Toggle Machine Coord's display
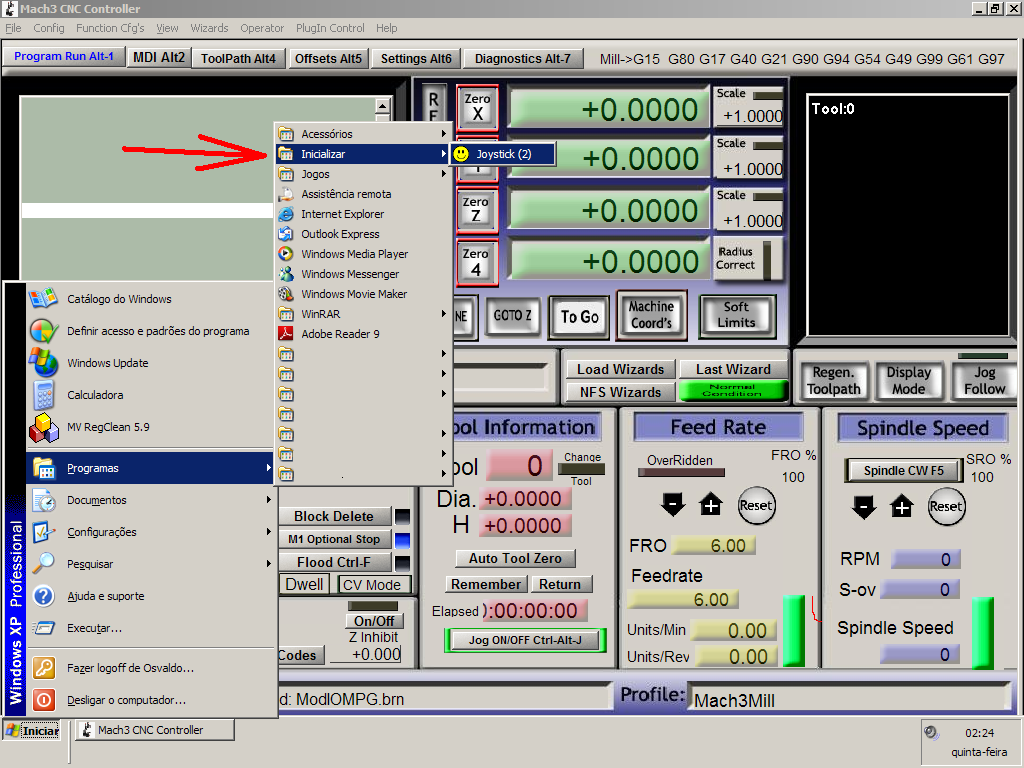The height and width of the screenshot is (768, 1024). (651, 315)
